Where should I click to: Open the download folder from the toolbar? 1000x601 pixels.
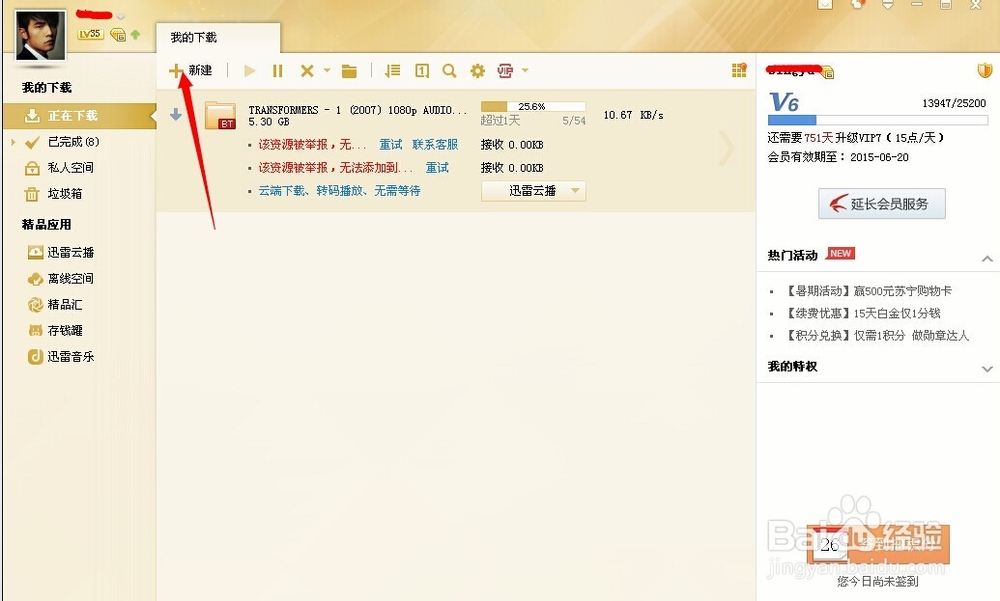point(349,71)
